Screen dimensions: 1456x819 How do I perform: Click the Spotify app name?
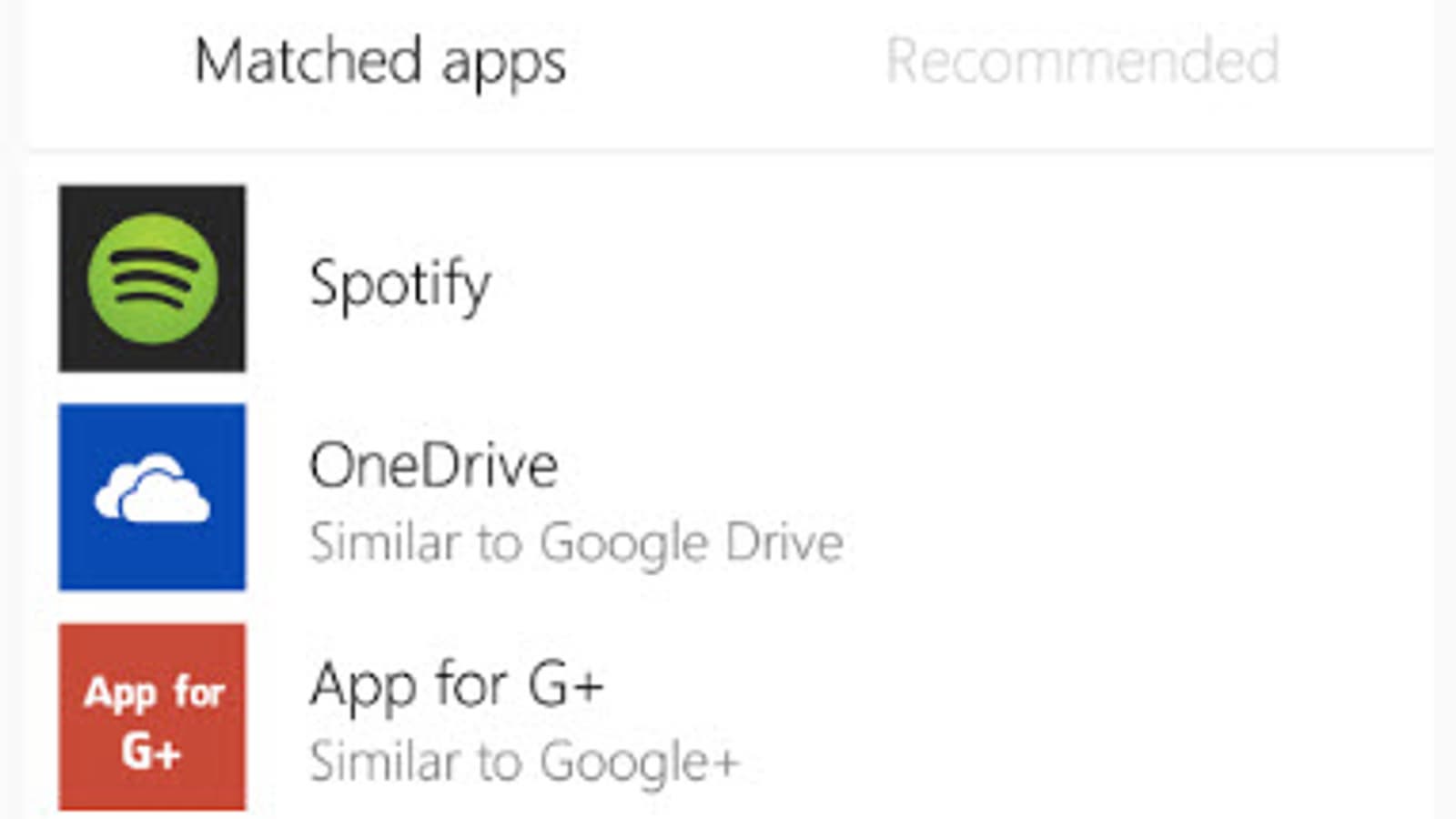[399, 284]
